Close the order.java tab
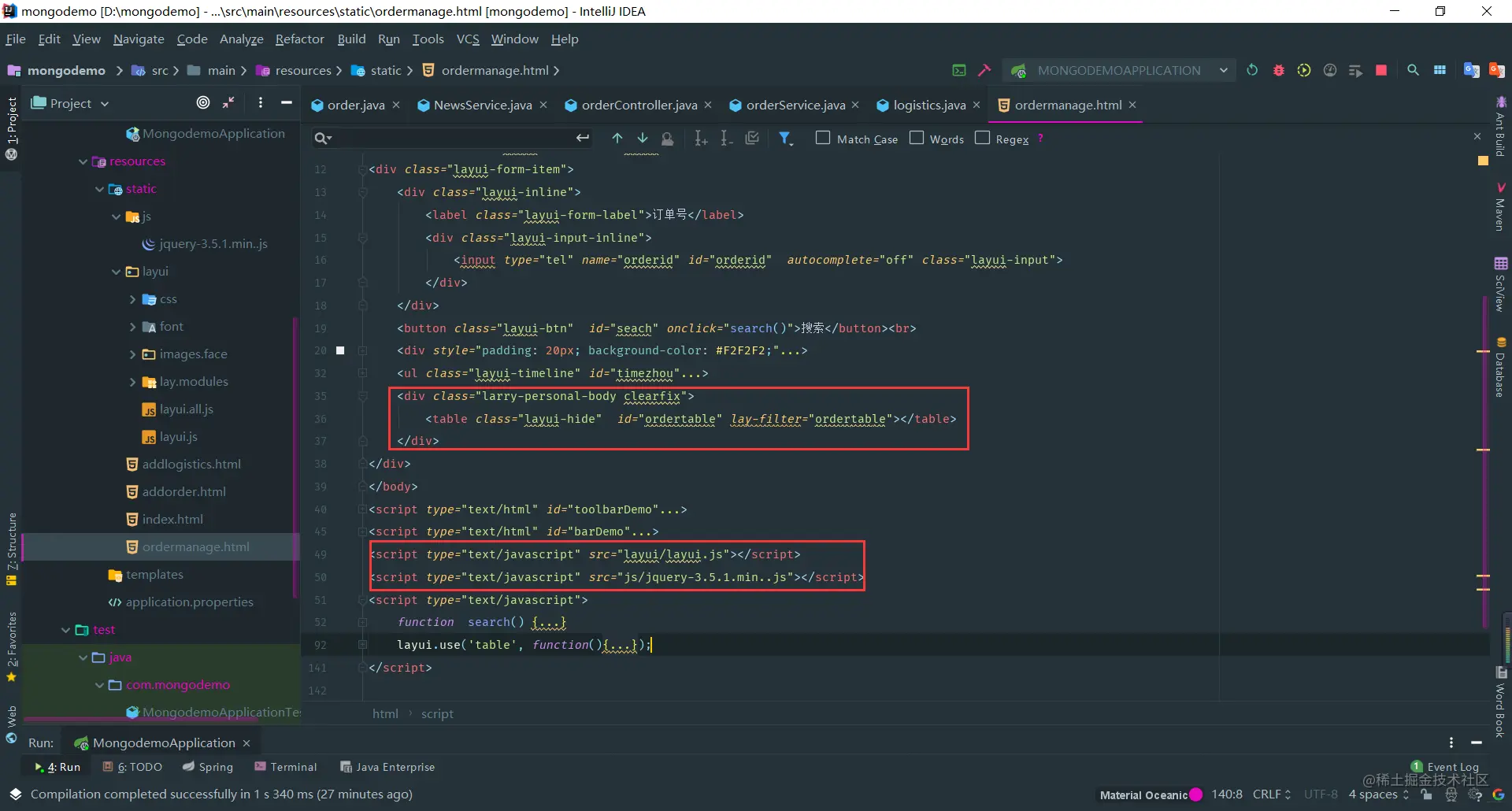Viewport: 1512px width, 811px height. (396, 105)
